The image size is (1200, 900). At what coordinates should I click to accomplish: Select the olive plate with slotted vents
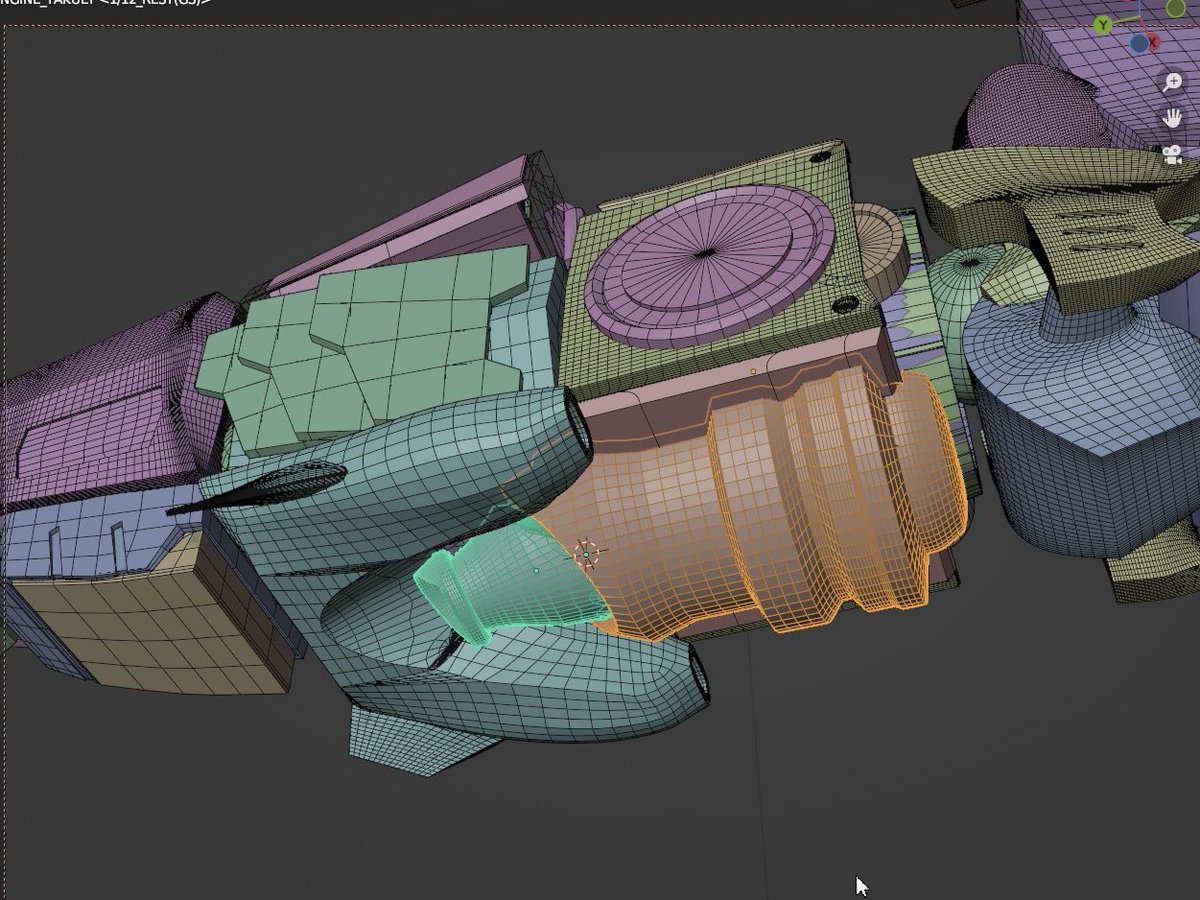1100,250
